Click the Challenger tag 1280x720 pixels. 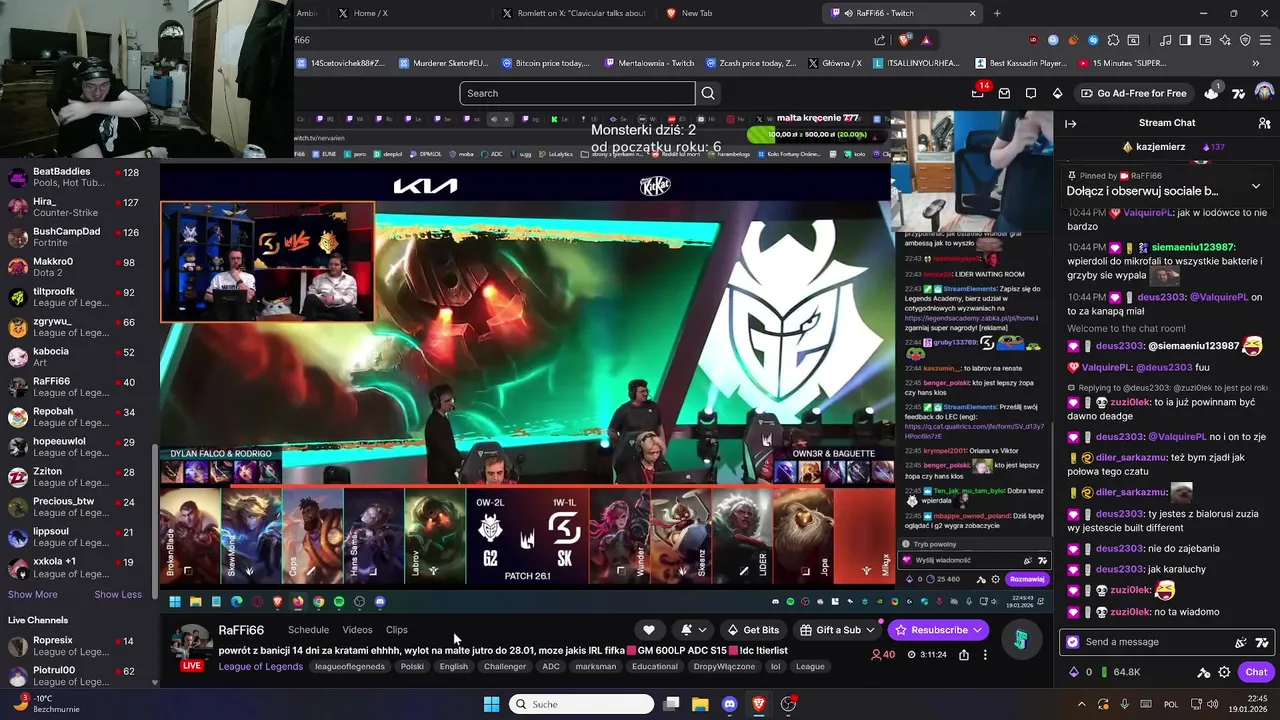tap(505, 667)
